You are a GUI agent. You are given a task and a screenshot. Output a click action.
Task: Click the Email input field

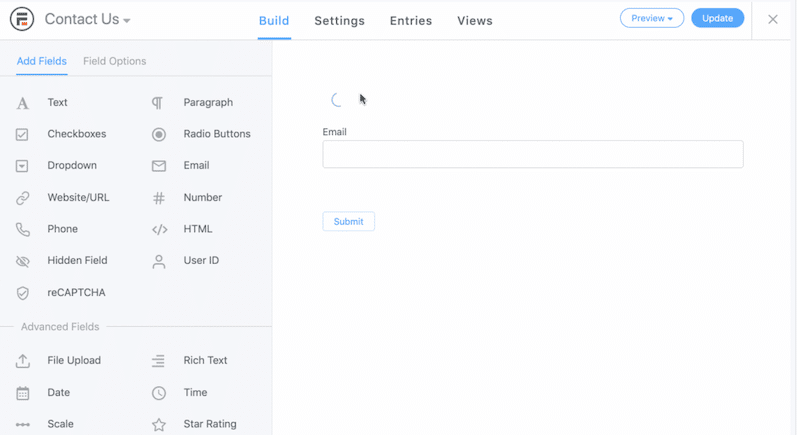pyautogui.click(x=532, y=154)
